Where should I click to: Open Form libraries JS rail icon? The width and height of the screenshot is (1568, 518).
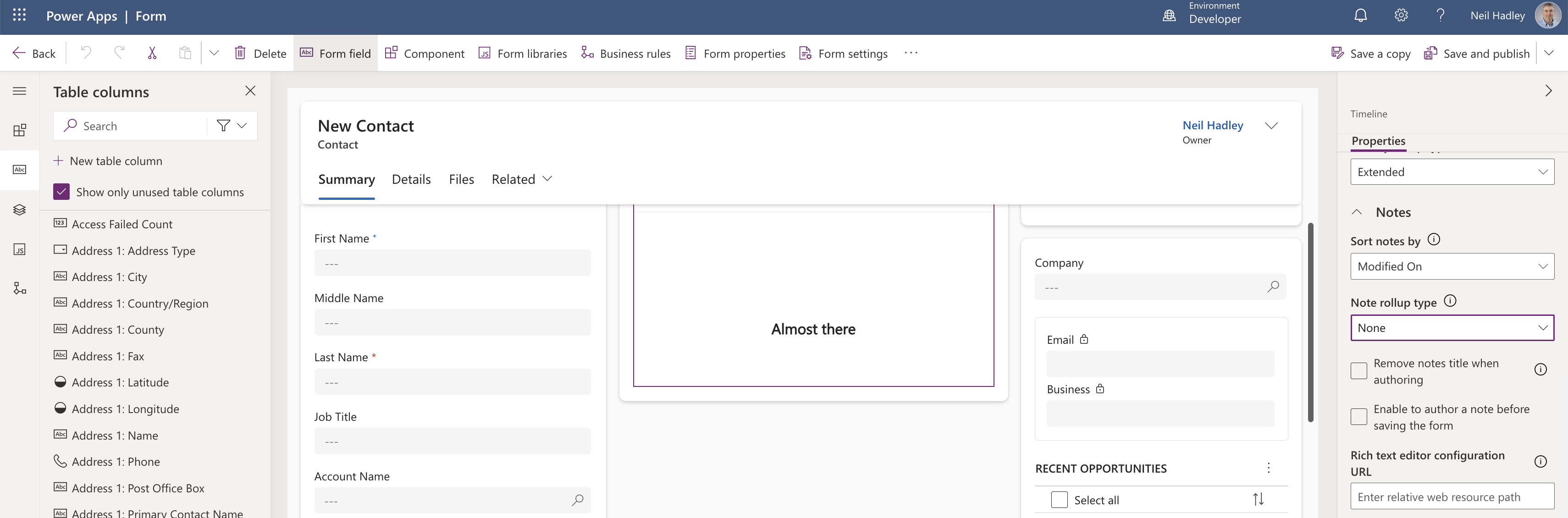coord(19,249)
